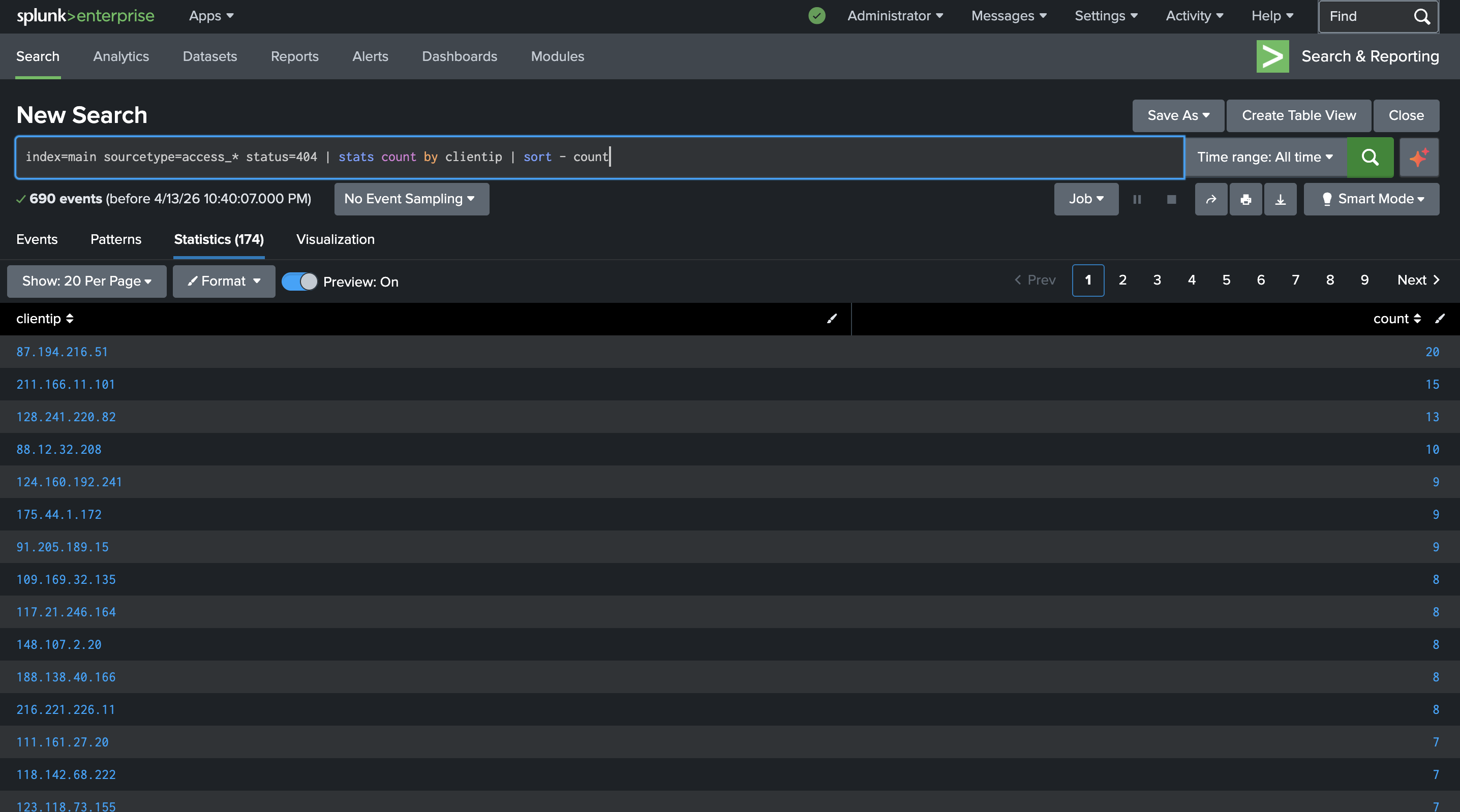
Task: Expand the No Event Sampling dropdown
Action: click(x=411, y=199)
